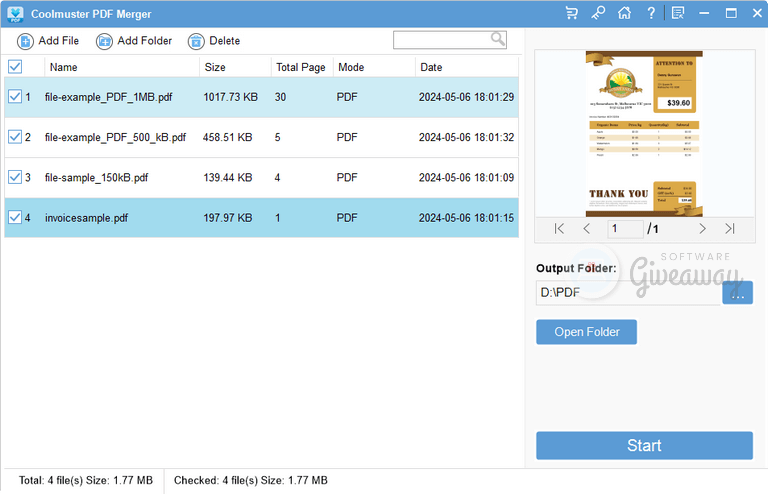768x494 pixels.
Task: Uncheck file-example_PDF_500_kB.pdf checkbox
Action: click(x=15, y=137)
